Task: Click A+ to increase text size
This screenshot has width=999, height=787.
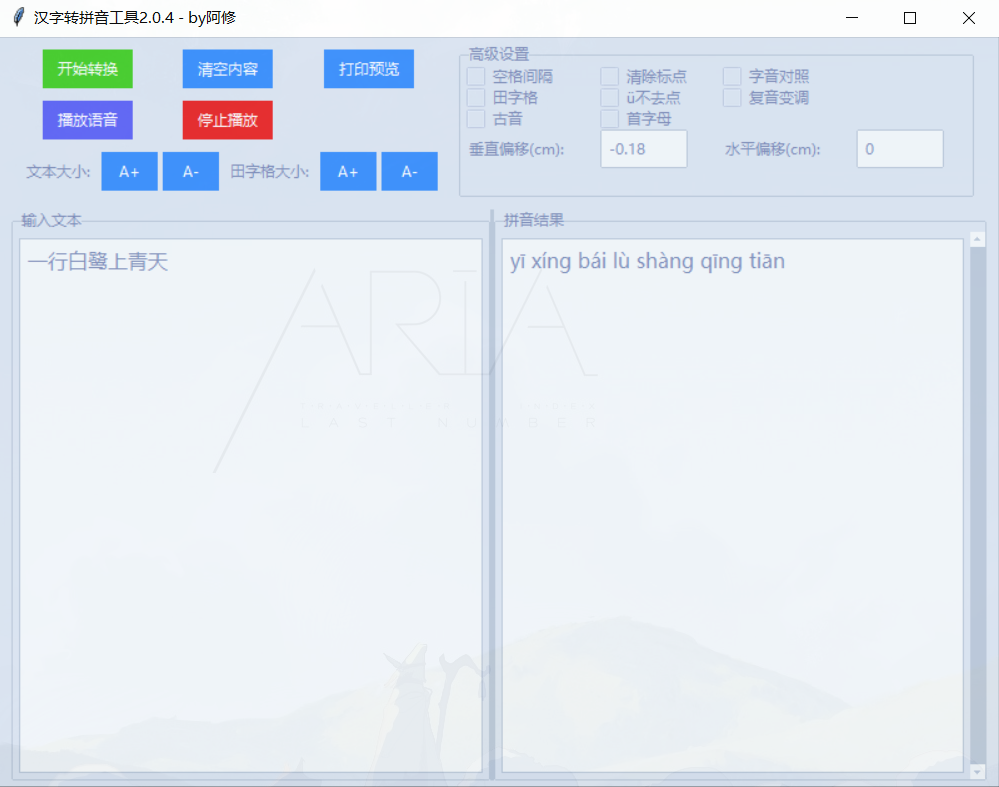Action: point(129,171)
